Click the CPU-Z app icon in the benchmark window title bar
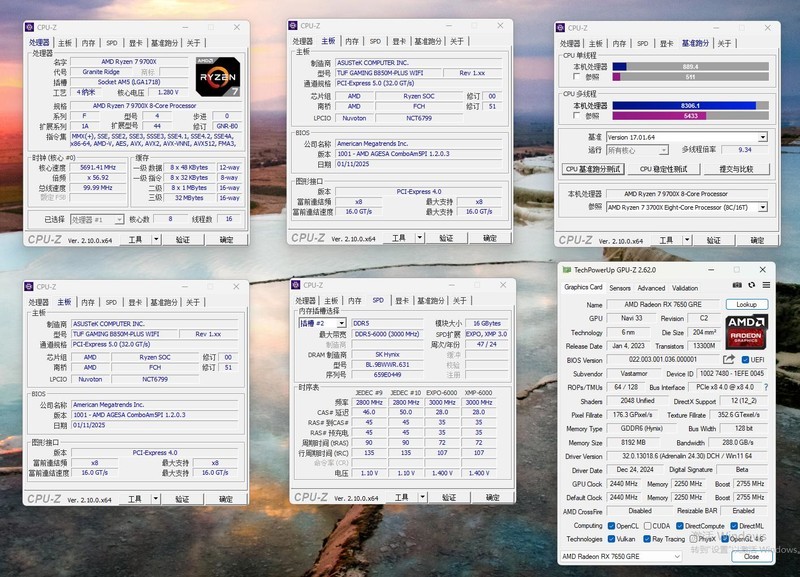 click(x=561, y=27)
